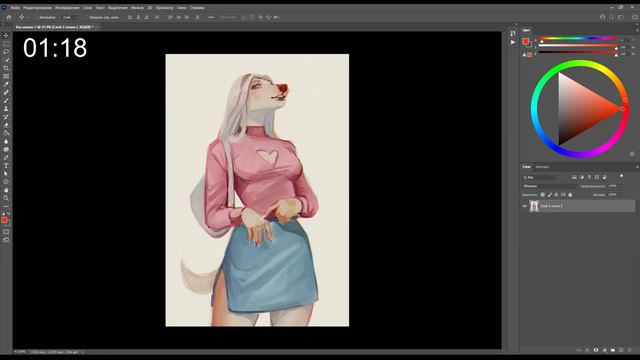
Task: Toggle lock position icon in Layers panel
Action: 556,195
